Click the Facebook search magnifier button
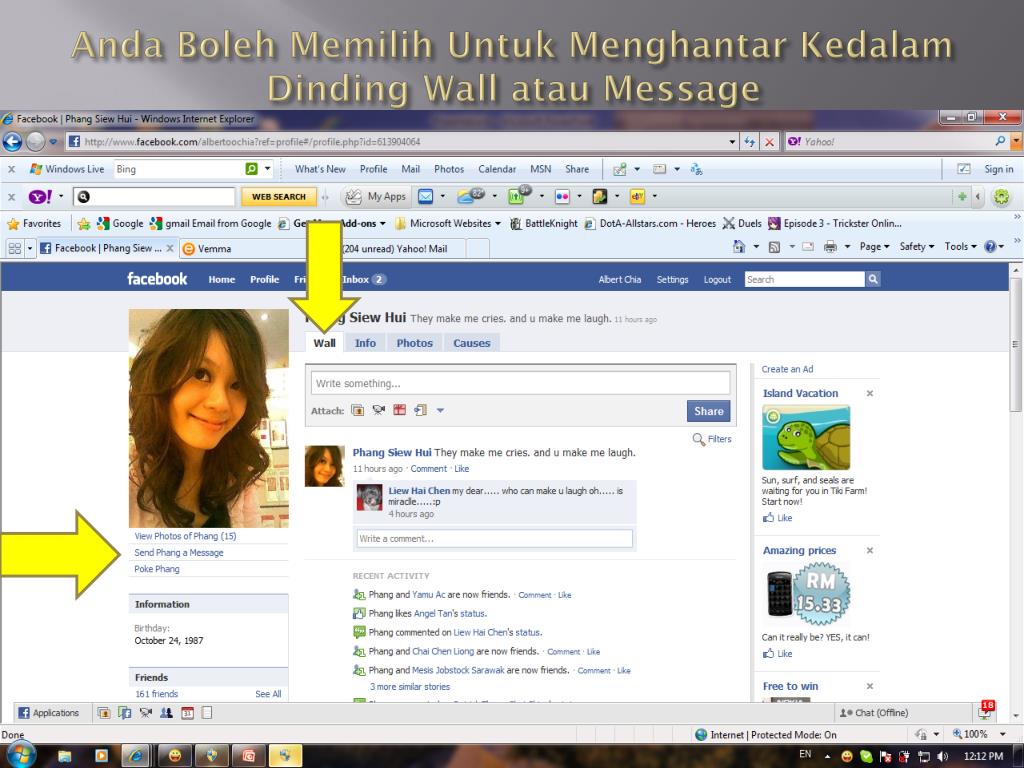The image size is (1024, 768). point(872,280)
